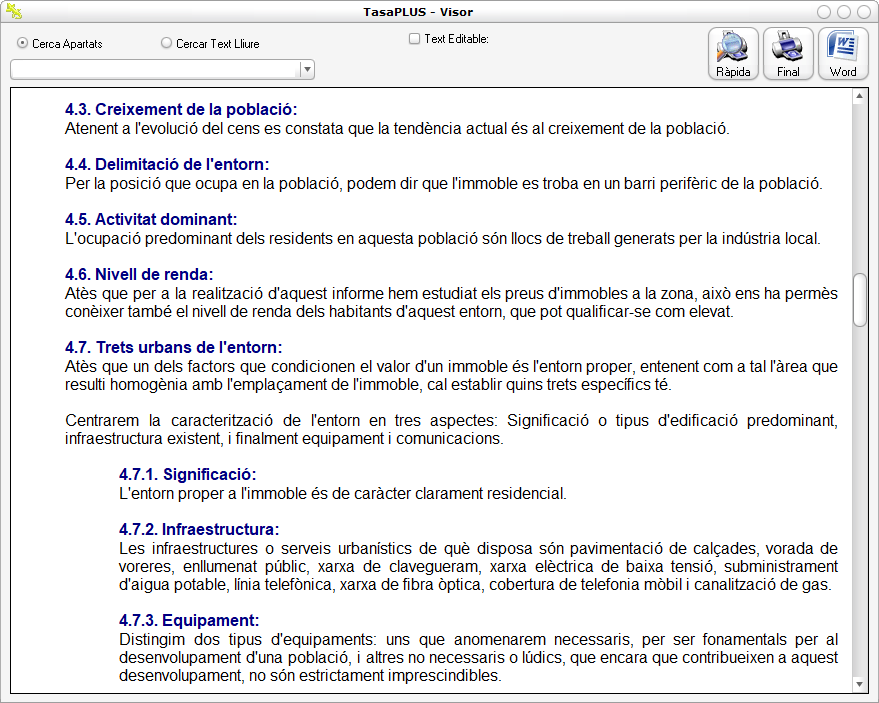
Task: Maximize the TasaPLUS Visor window
Action: click(x=844, y=12)
